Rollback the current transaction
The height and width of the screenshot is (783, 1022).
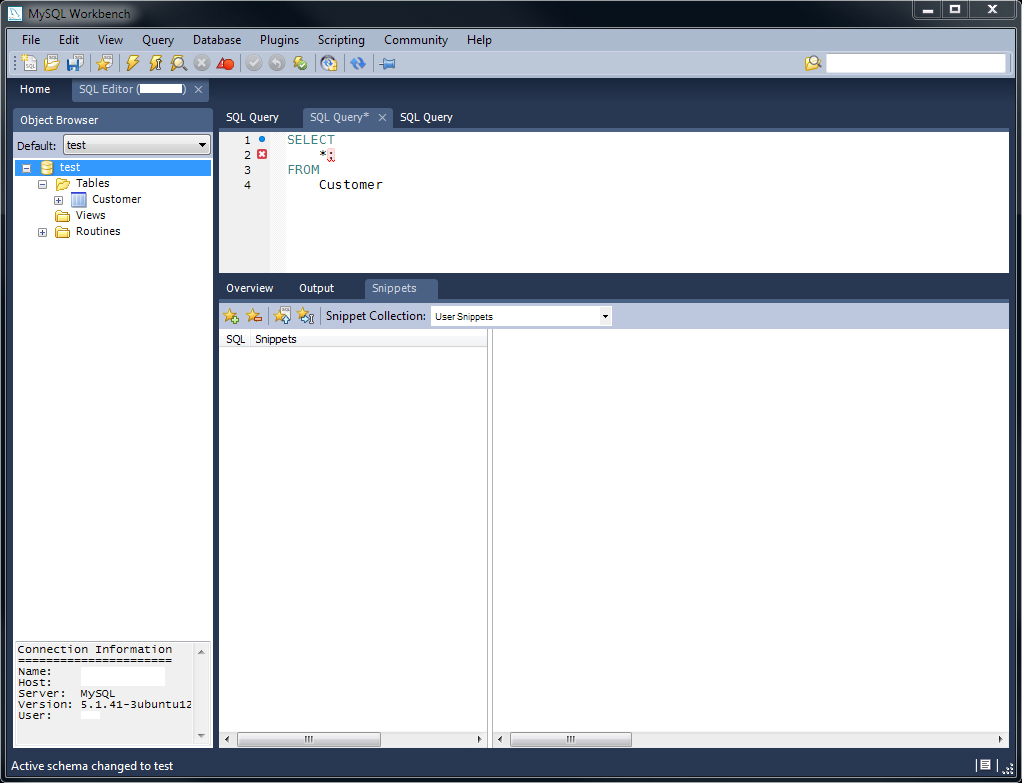277,63
